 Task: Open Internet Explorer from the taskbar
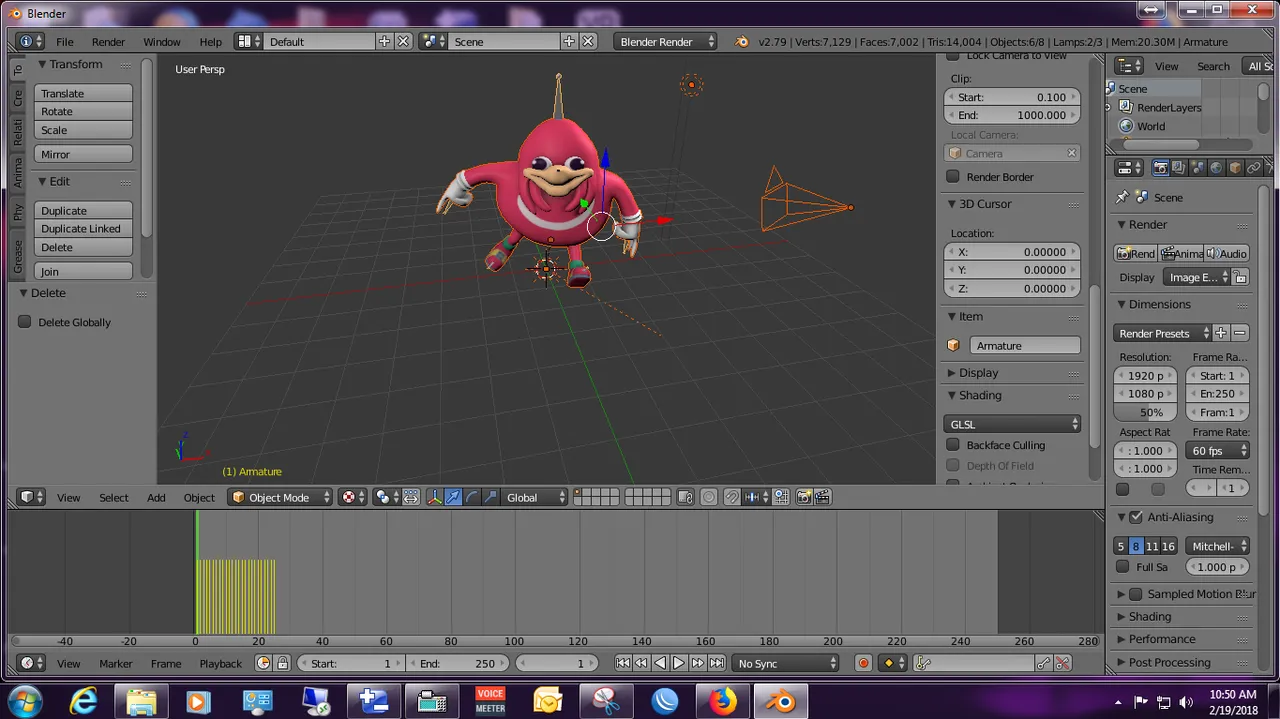coord(84,701)
